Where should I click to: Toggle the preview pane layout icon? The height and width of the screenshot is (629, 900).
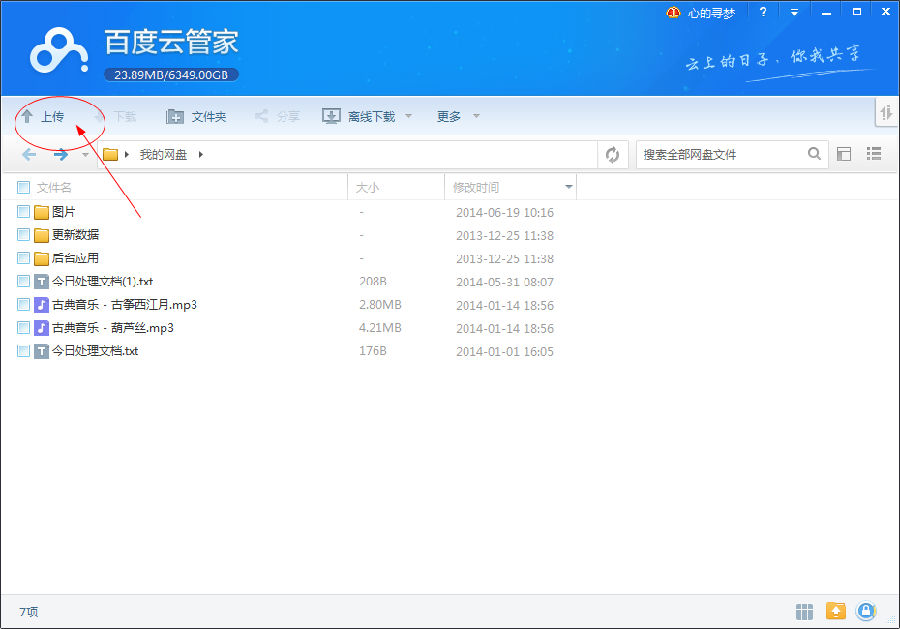tap(844, 154)
